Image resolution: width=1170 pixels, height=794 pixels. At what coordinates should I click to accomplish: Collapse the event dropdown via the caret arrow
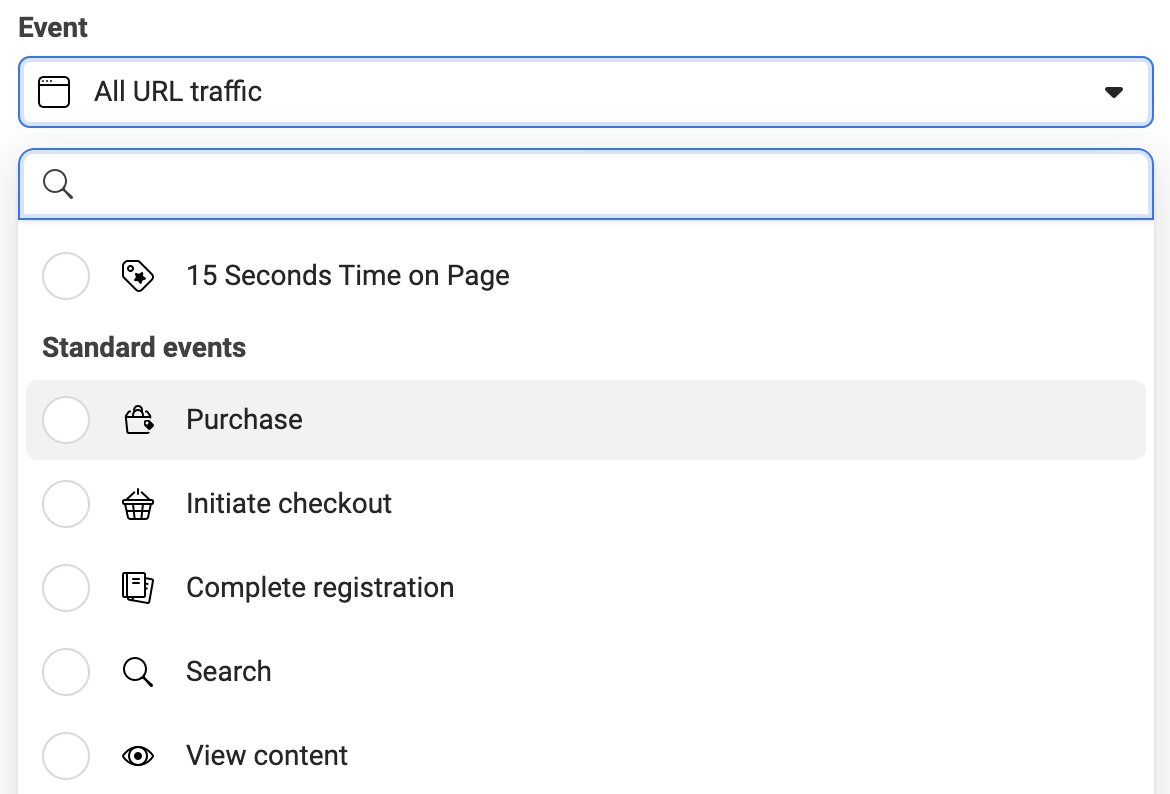click(x=1114, y=91)
